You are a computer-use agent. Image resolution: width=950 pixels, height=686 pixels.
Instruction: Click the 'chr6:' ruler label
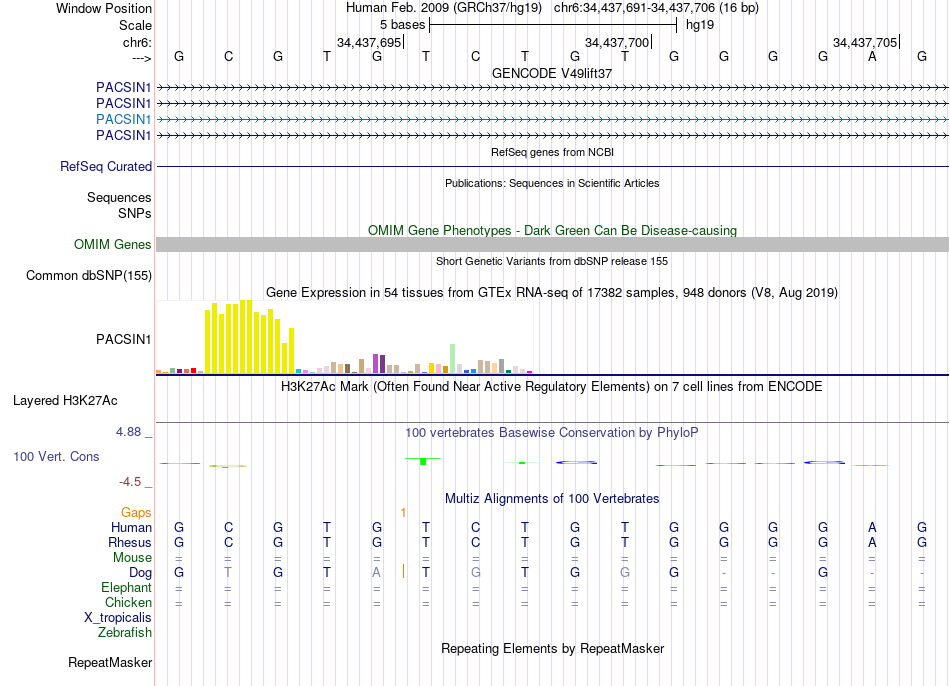coord(138,42)
